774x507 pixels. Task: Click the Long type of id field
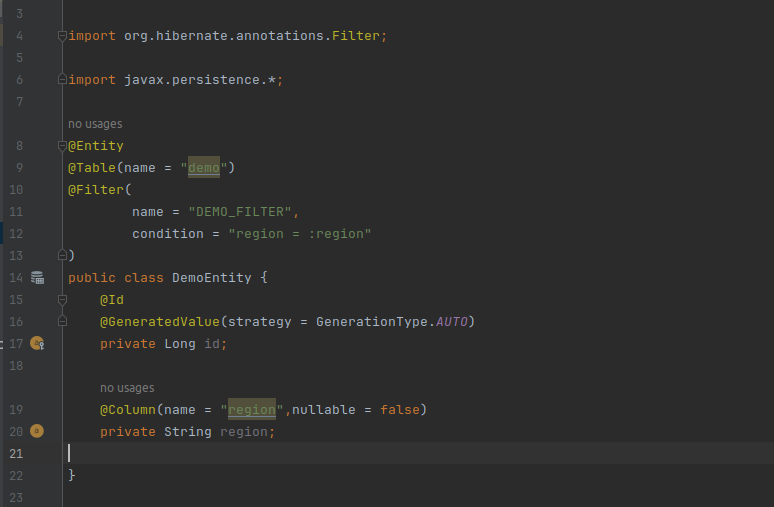(x=180, y=344)
